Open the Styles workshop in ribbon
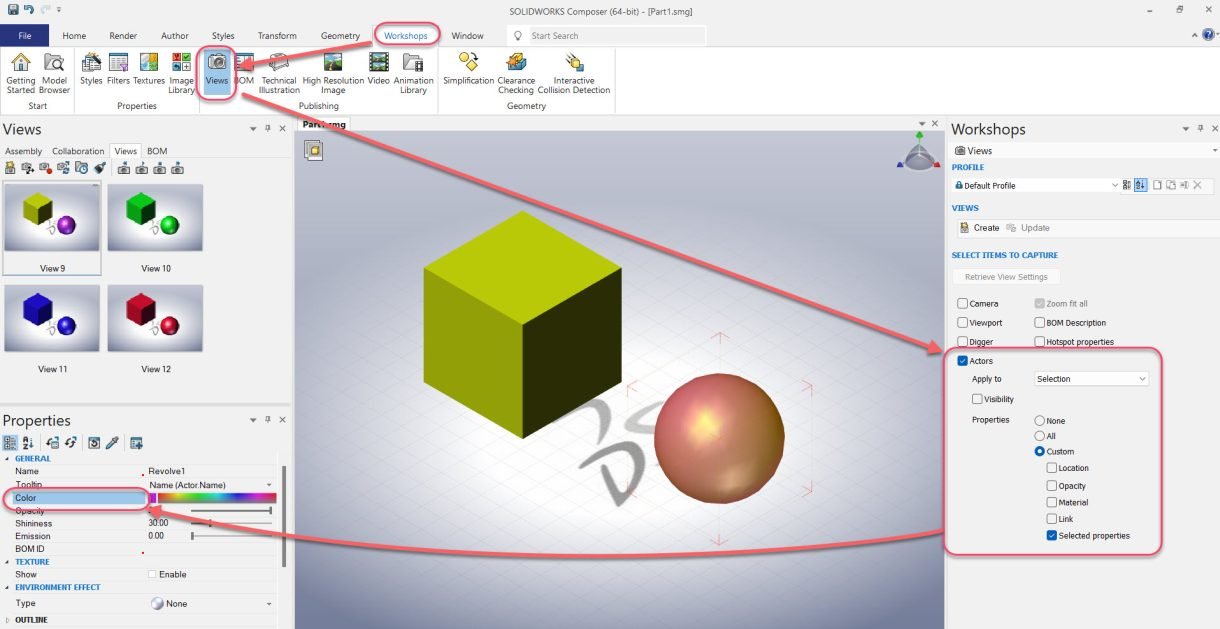Viewport: 1220px width, 629px height. [91, 69]
